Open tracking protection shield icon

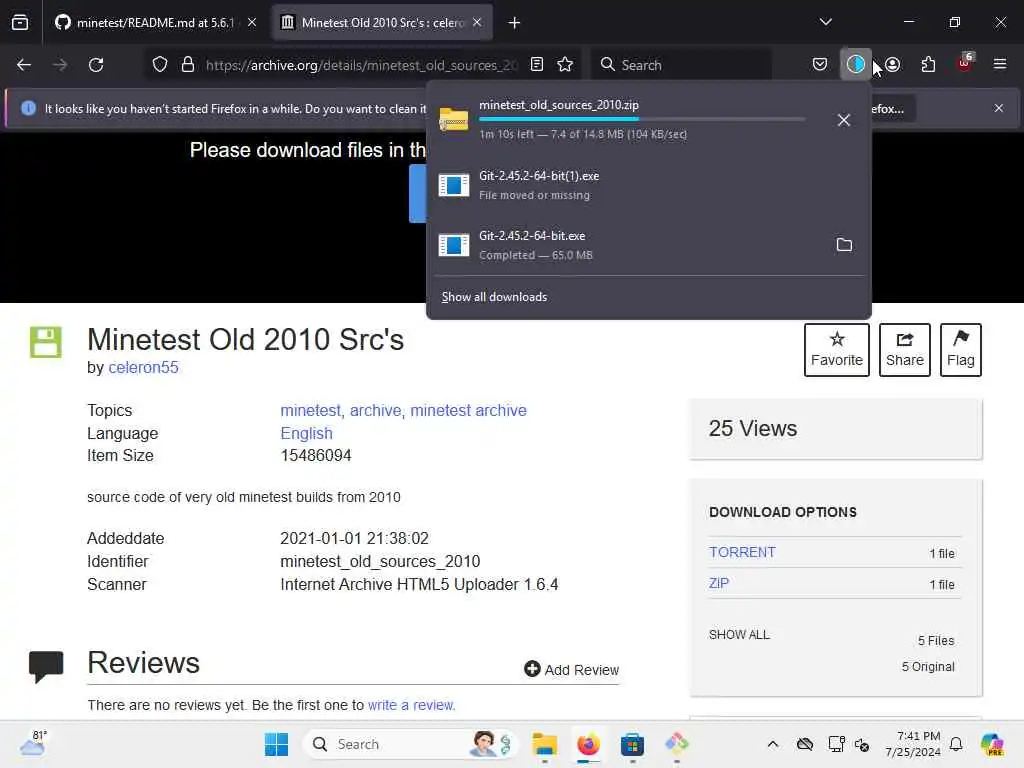pyautogui.click(x=160, y=65)
